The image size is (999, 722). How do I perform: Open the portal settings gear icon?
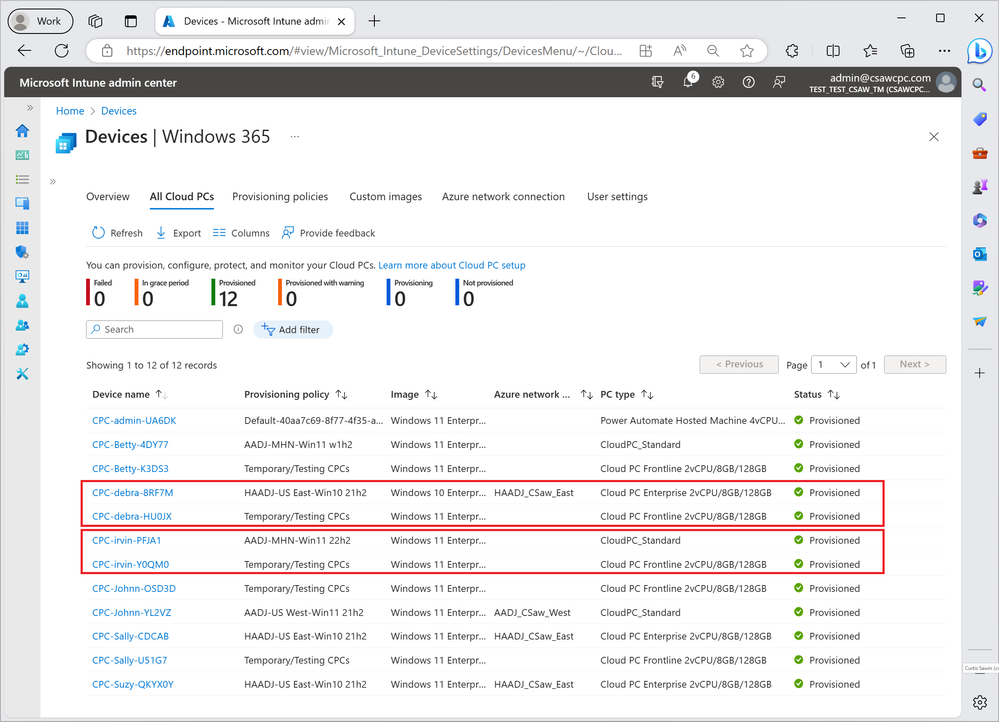click(718, 82)
